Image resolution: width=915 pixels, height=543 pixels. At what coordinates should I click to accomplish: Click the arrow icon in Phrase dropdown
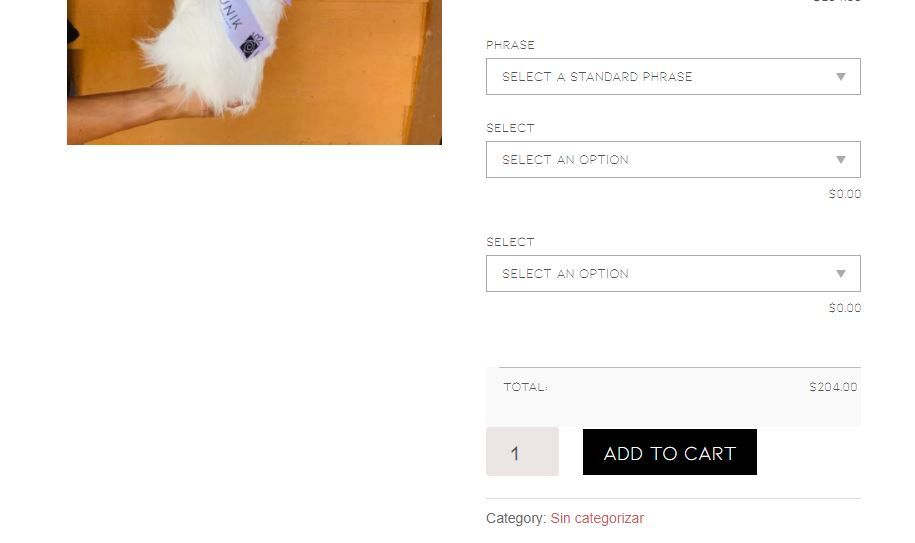point(840,76)
